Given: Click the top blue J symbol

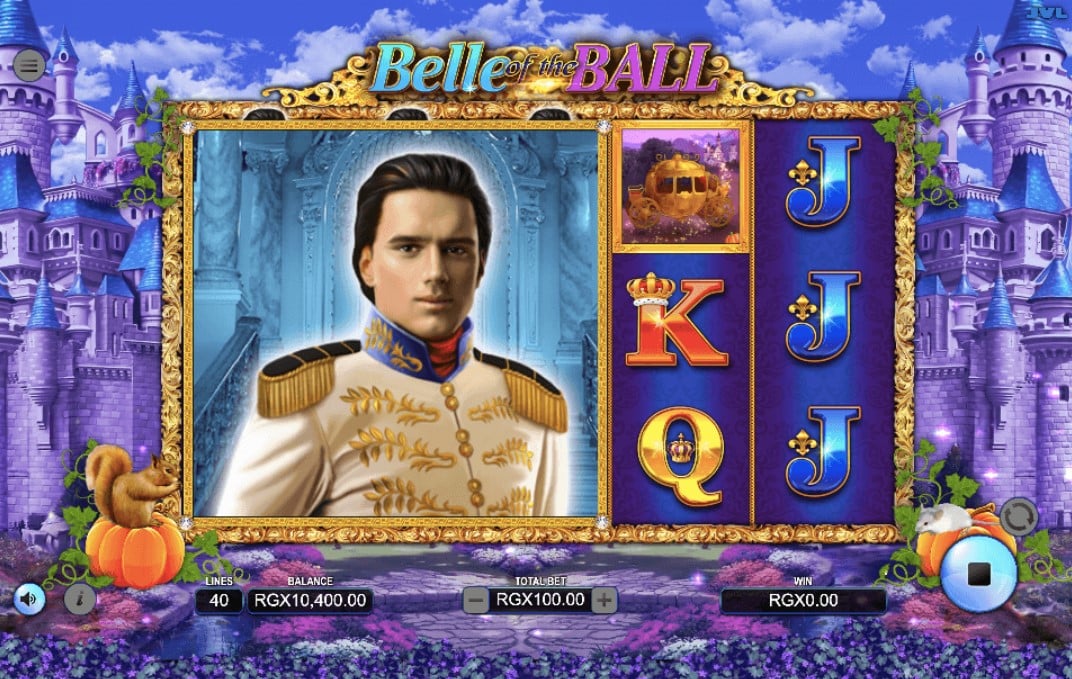Looking at the screenshot, I should pos(824,182).
